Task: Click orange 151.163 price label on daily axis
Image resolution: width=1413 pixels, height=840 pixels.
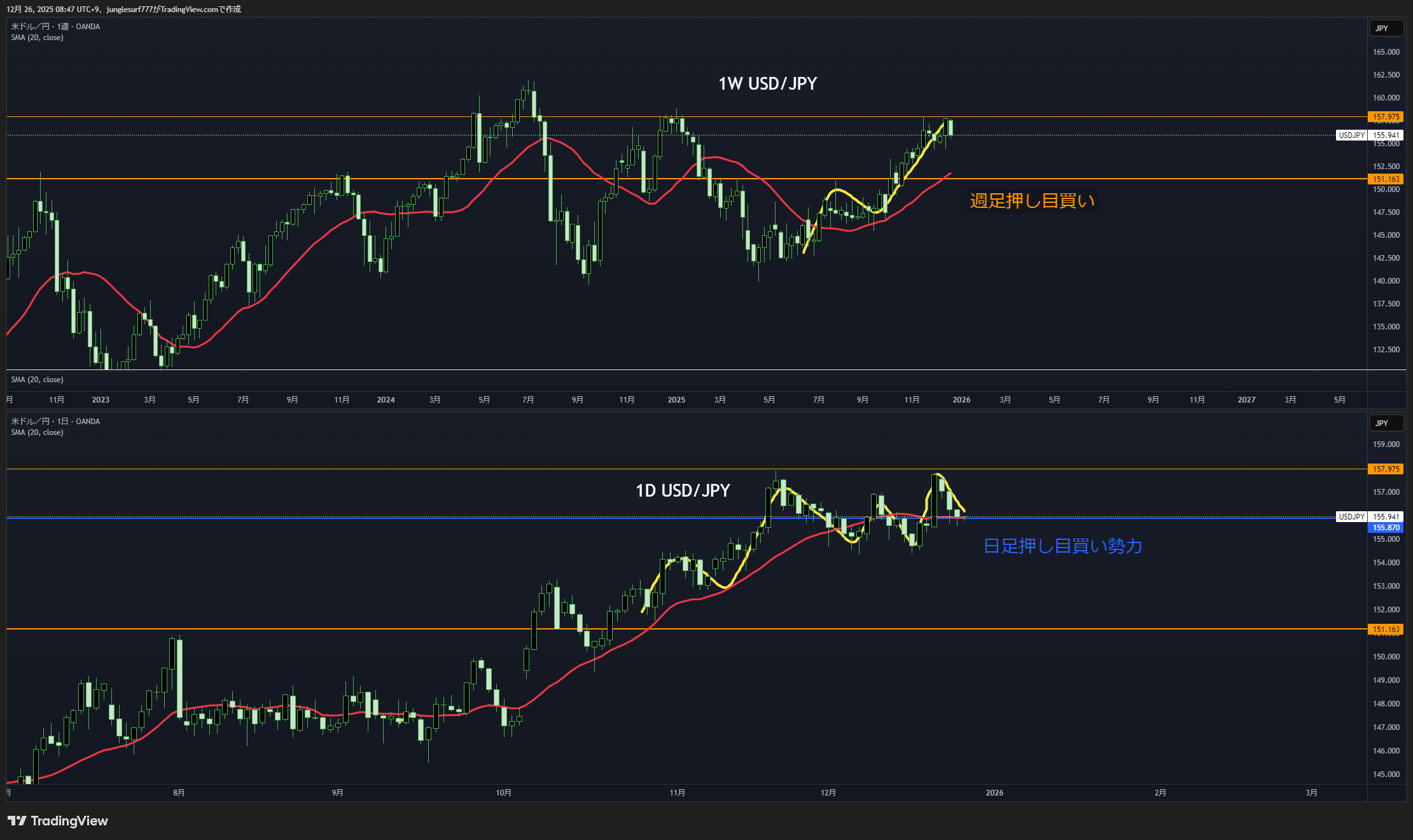Action: (x=1385, y=630)
